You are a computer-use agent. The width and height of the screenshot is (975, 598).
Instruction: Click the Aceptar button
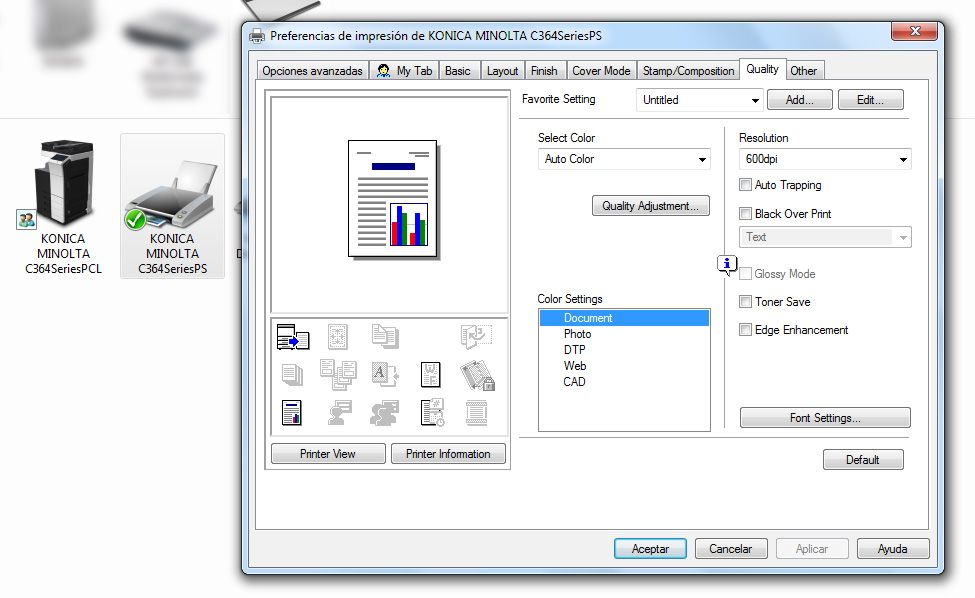(650, 549)
